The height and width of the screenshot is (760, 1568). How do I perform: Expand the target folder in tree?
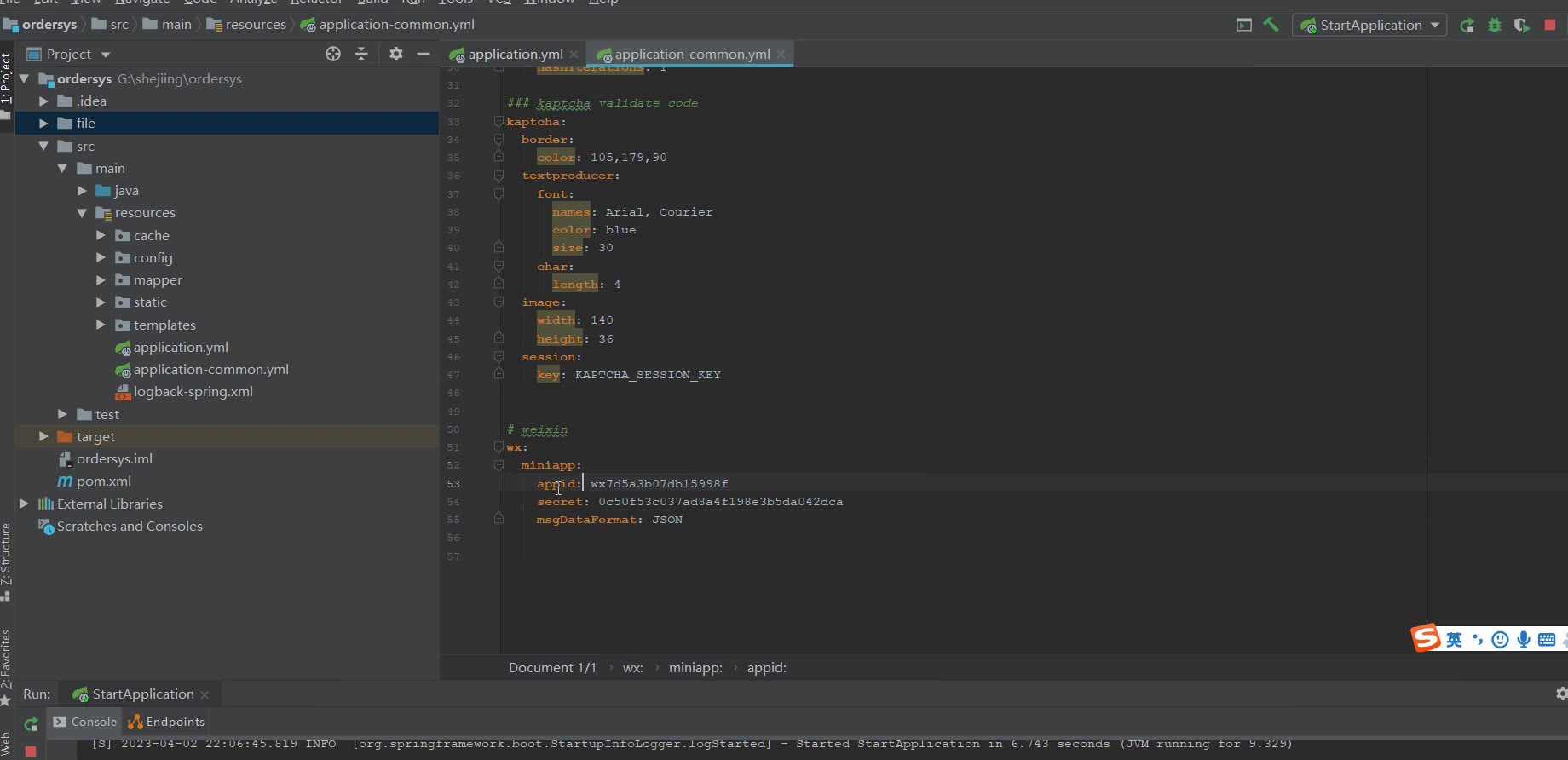coord(43,436)
